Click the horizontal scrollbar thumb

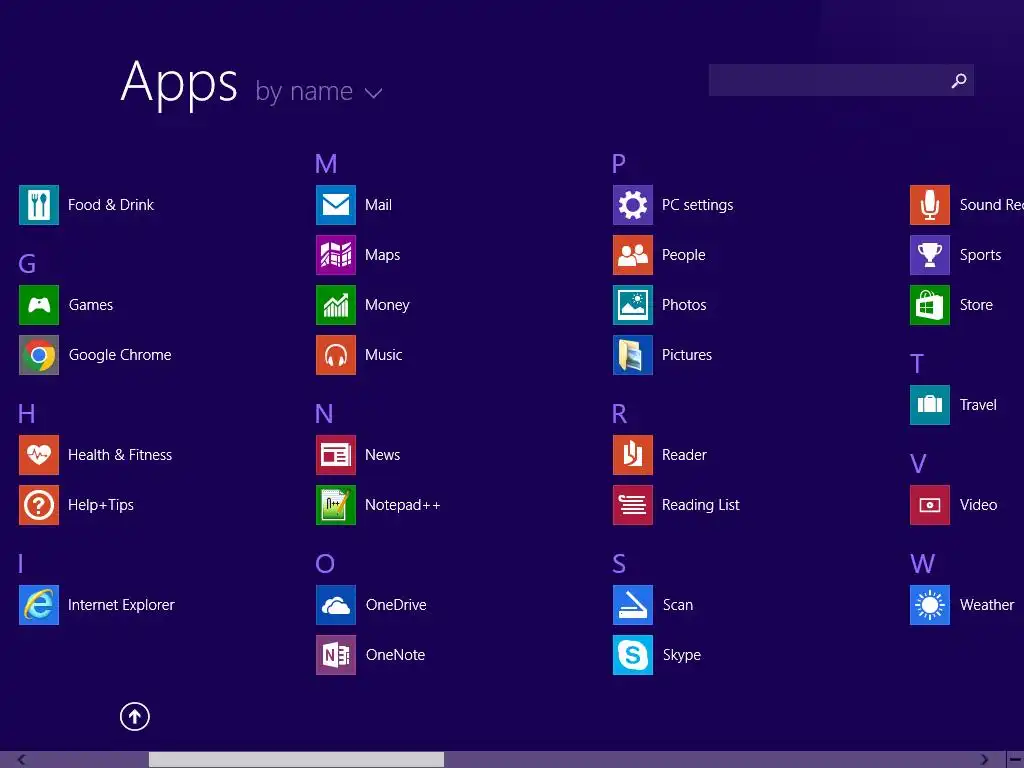point(296,759)
